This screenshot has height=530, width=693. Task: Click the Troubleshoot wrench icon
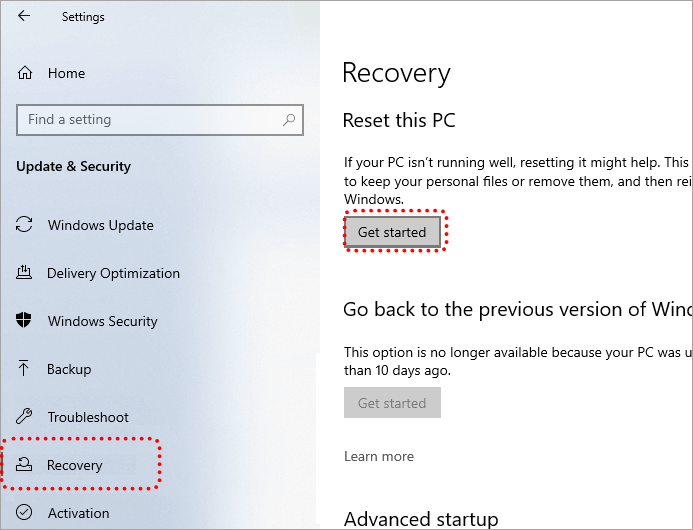pyautogui.click(x=25, y=417)
